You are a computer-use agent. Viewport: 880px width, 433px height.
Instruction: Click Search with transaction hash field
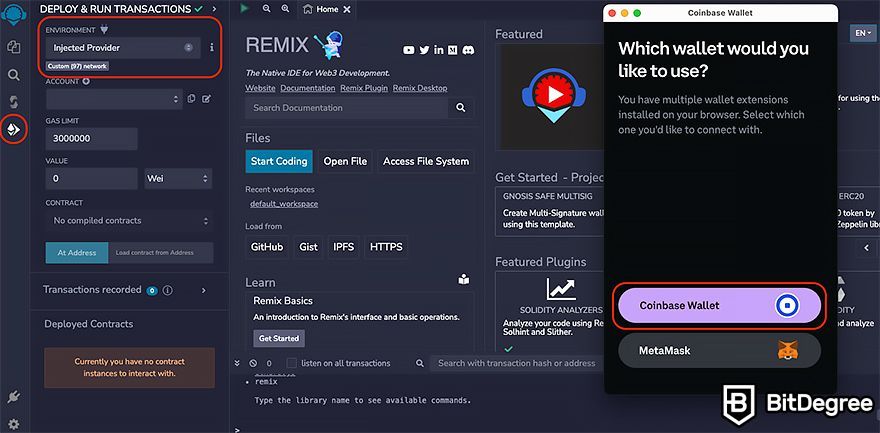point(516,363)
